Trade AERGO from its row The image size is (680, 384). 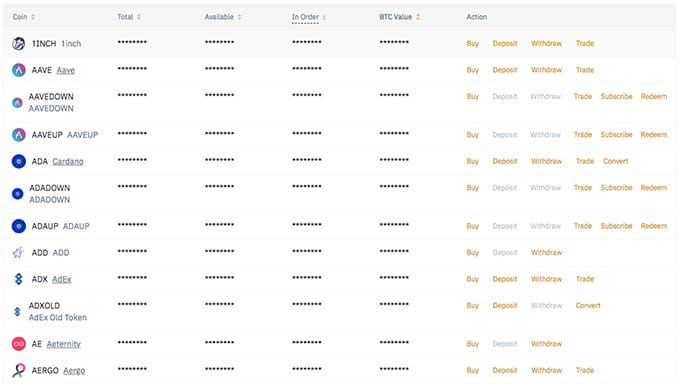[x=585, y=371]
